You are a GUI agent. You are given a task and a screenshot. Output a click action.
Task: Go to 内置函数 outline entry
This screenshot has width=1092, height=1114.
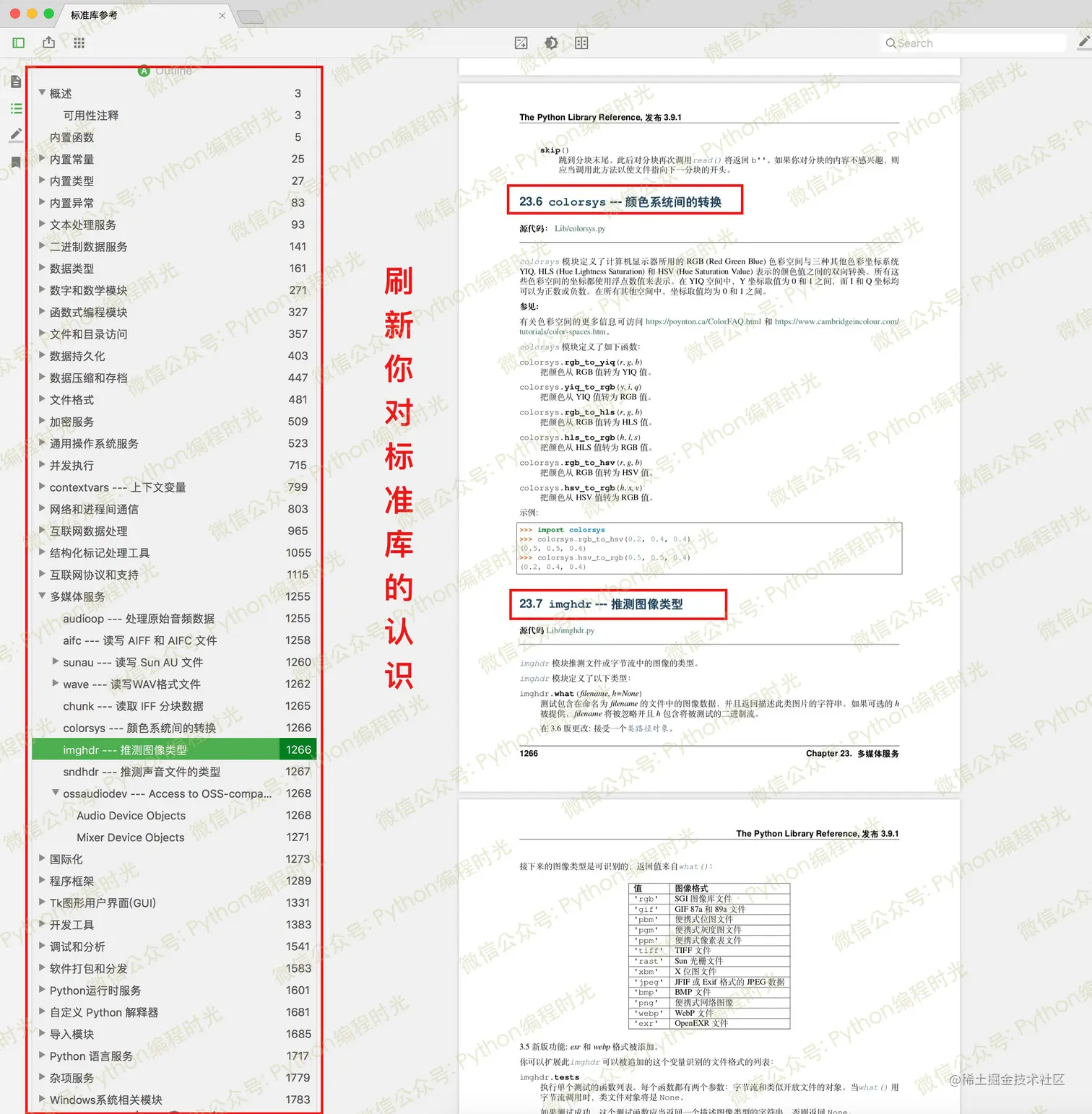coord(71,137)
